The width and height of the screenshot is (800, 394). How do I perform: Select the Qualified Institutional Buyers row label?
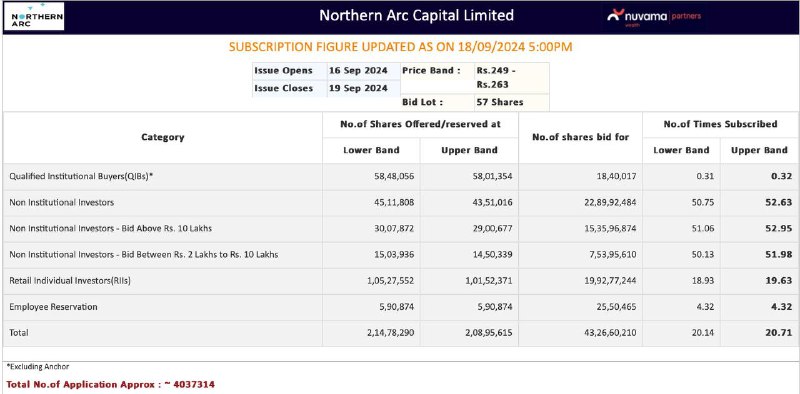coord(81,176)
